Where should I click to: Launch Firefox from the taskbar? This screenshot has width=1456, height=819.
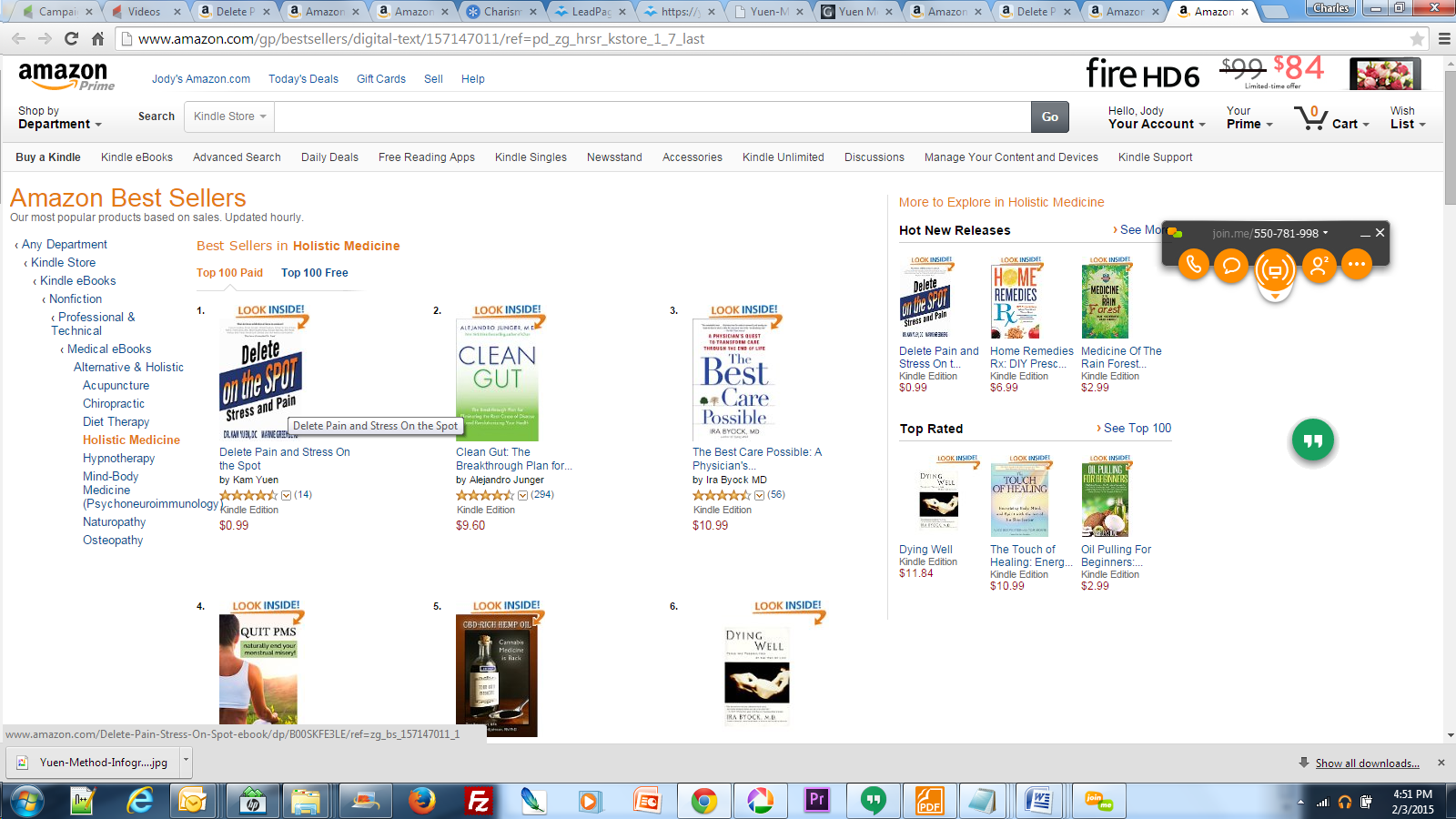[x=421, y=801]
